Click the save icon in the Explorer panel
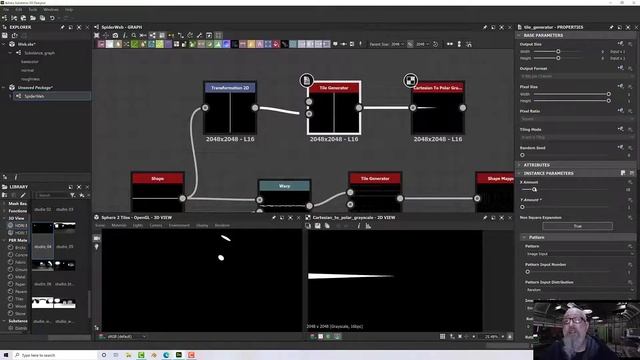The height and width of the screenshot is (360, 640). click(x=5, y=36)
